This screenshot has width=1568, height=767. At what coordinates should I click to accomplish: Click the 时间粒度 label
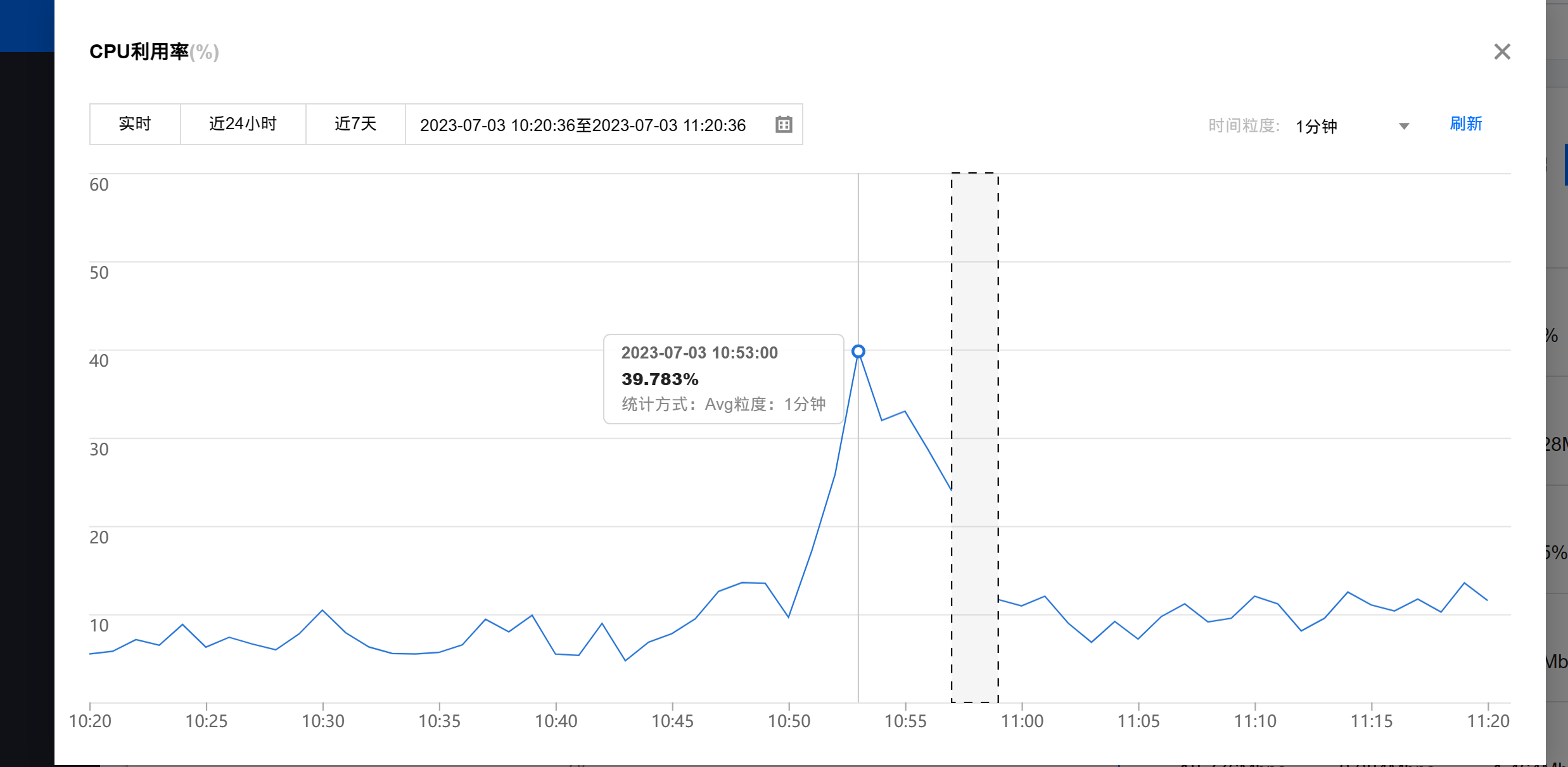[x=1244, y=126]
